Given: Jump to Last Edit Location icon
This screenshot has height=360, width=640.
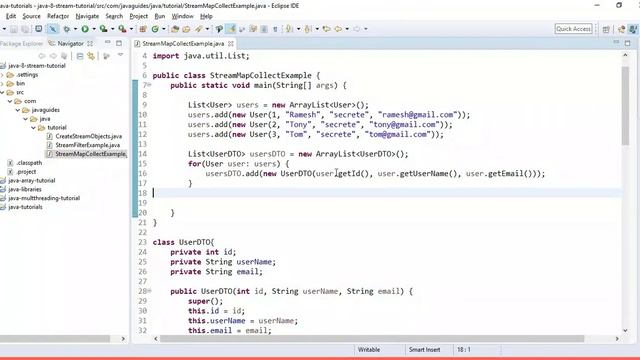Looking at the screenshot, I should tap(326, 29).
